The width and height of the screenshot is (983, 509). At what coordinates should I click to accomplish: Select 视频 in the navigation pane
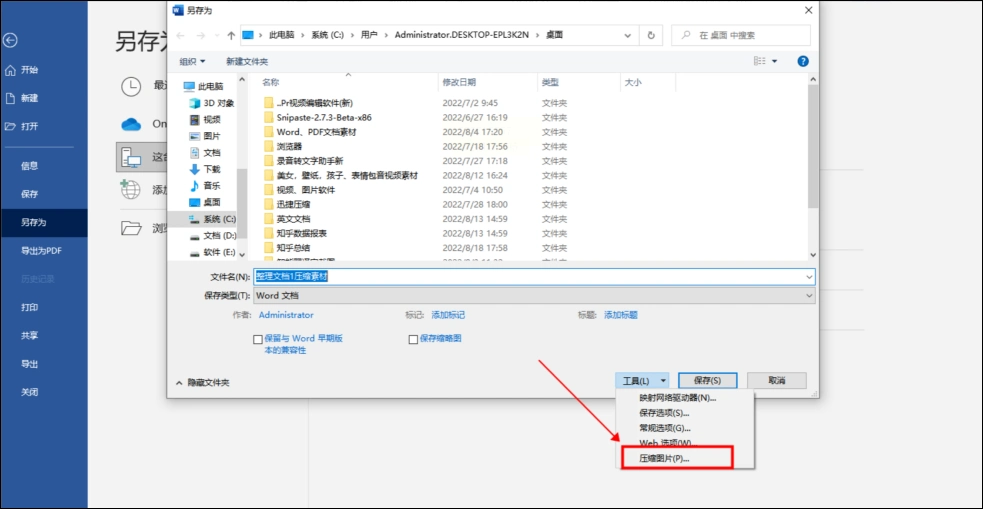click(205, 119)
